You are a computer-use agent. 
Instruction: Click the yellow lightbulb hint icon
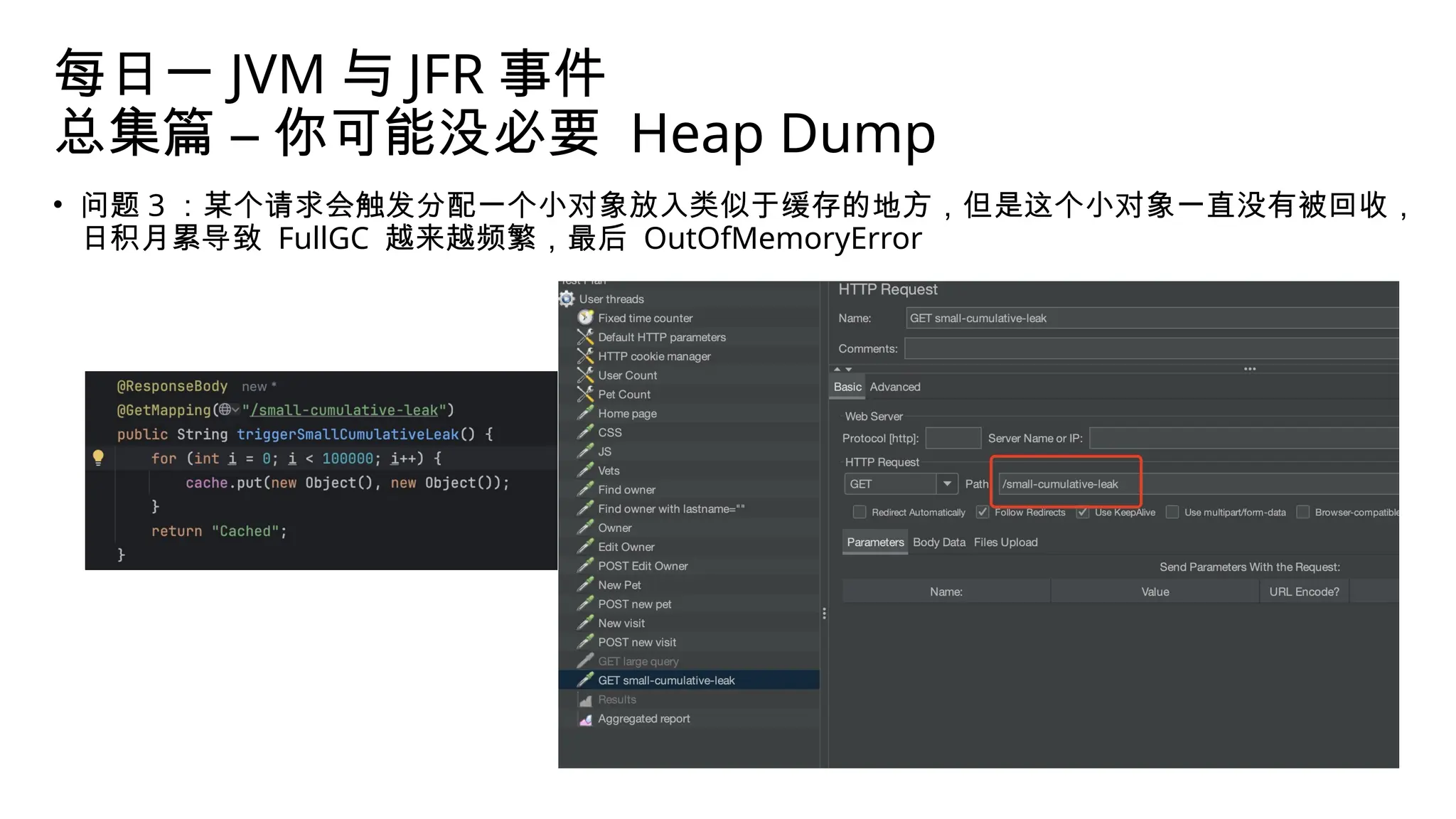click(x=98, y=458)
